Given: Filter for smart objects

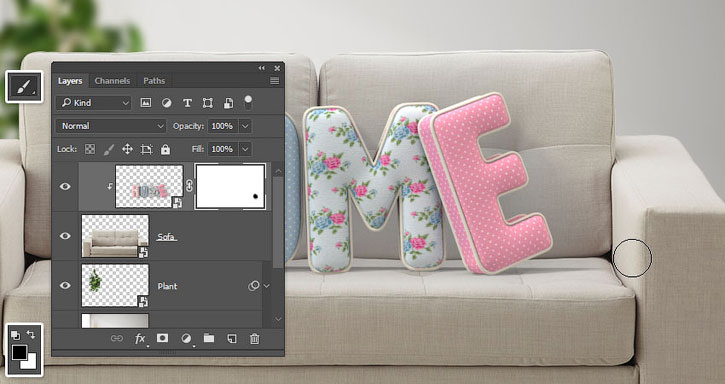Looking at the screenshot, I should click(228, 103).
